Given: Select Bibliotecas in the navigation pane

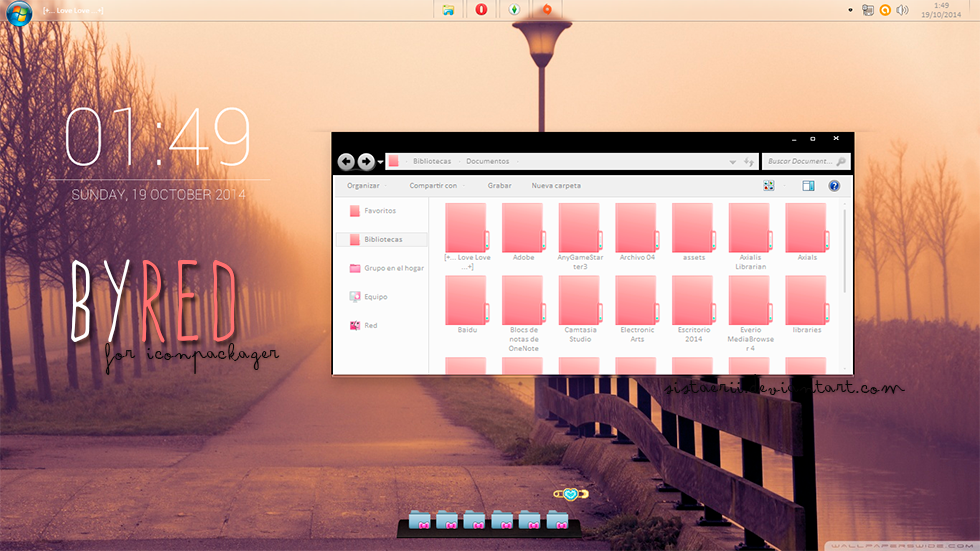Looking at the screenshot, I should (382, 239).
